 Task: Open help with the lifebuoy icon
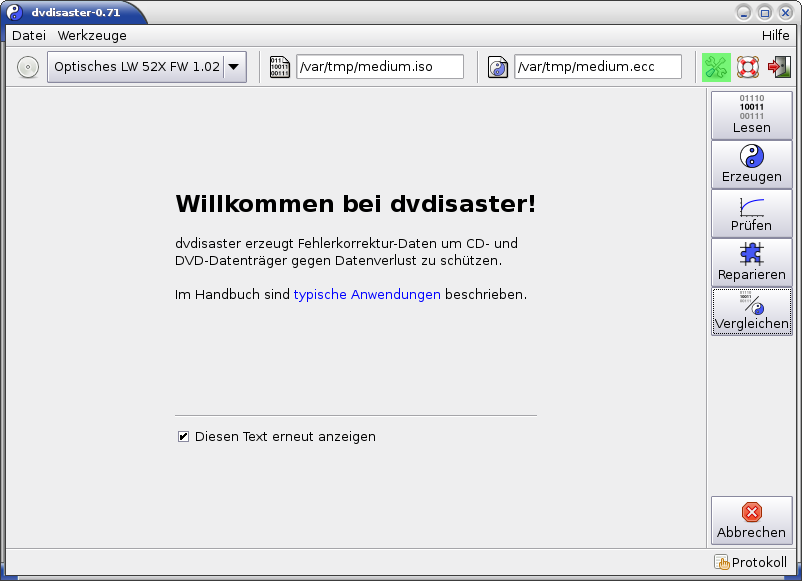[748, 67]
